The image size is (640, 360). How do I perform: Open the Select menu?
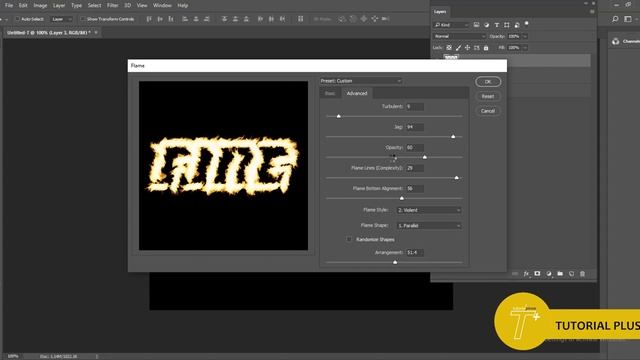click(94, 5)
